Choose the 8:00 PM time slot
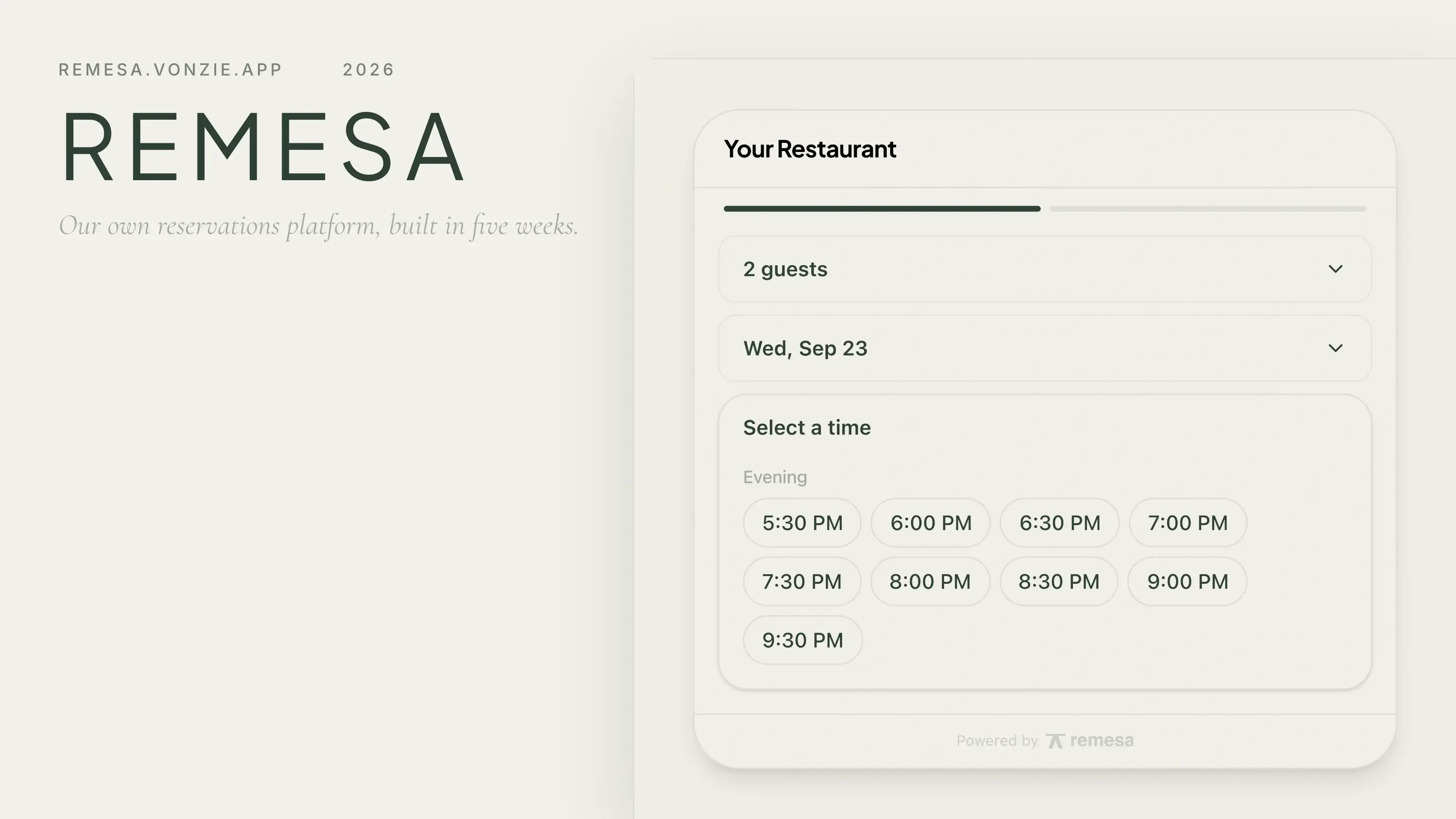 point(930,581)
